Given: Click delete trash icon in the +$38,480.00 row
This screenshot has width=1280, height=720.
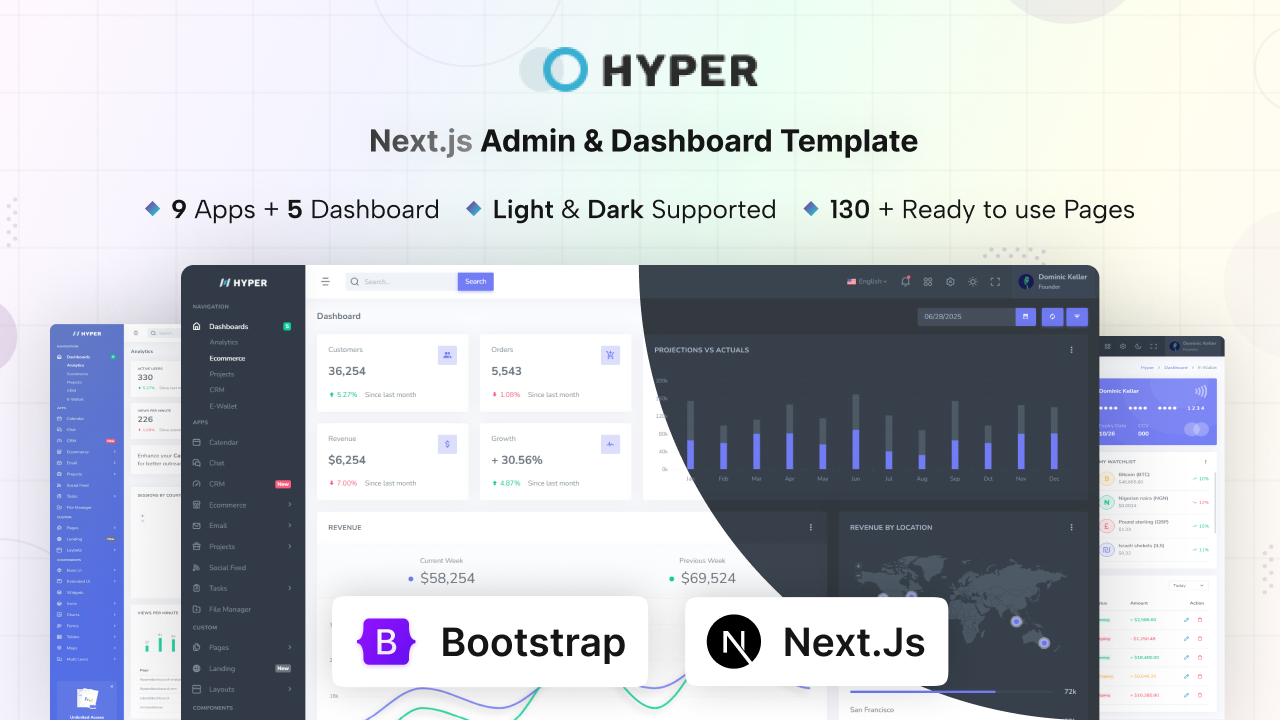Looking at the screenshot, I should click(1200, 657).
